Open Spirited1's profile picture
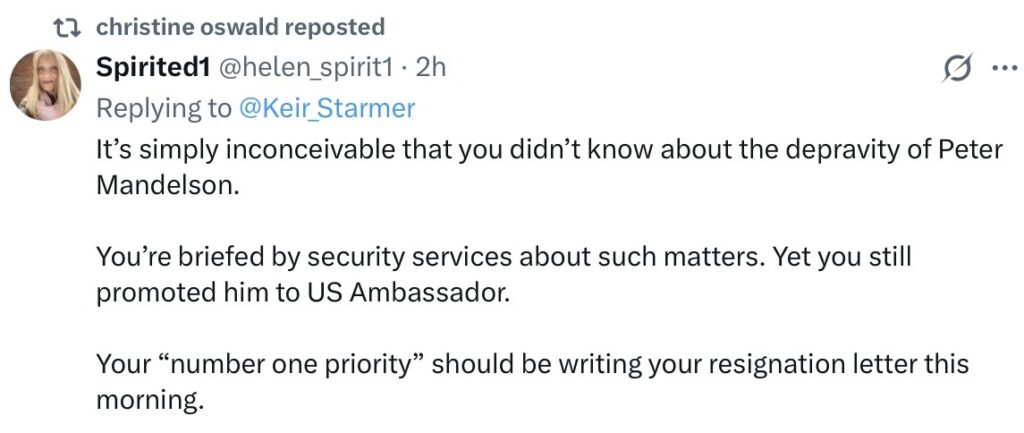This screenshot has width=1024, height=433. [45, 84]
